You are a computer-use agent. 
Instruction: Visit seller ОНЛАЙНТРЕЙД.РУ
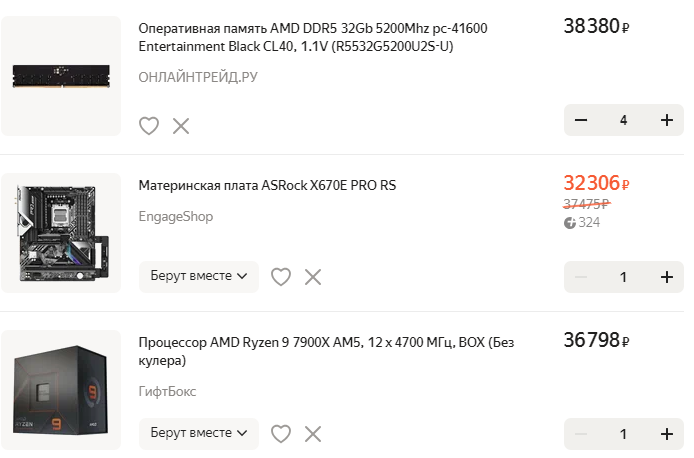click(x=198, y=77)
